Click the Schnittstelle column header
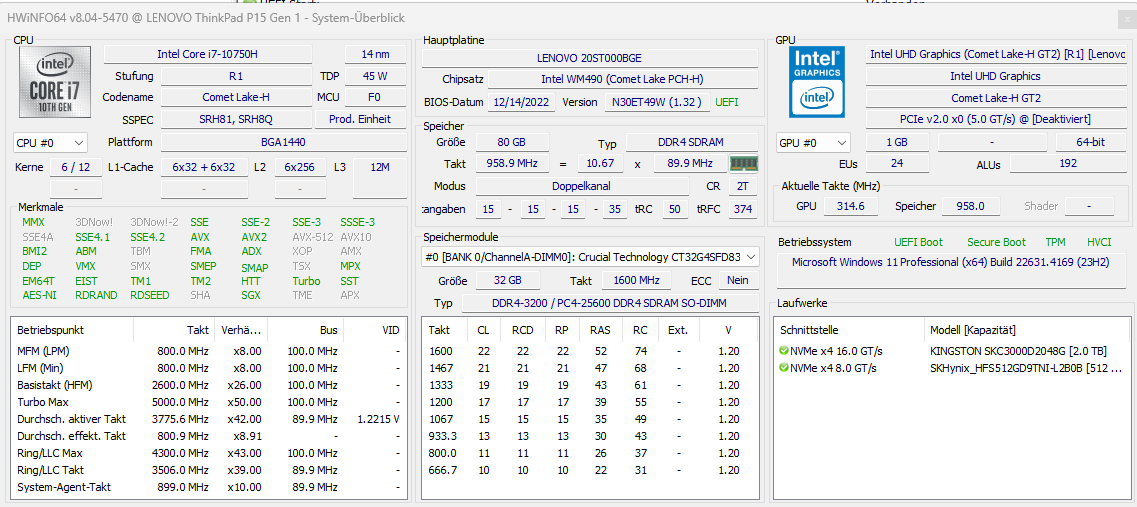This screenshot has width=1137, height=507. 849,330
